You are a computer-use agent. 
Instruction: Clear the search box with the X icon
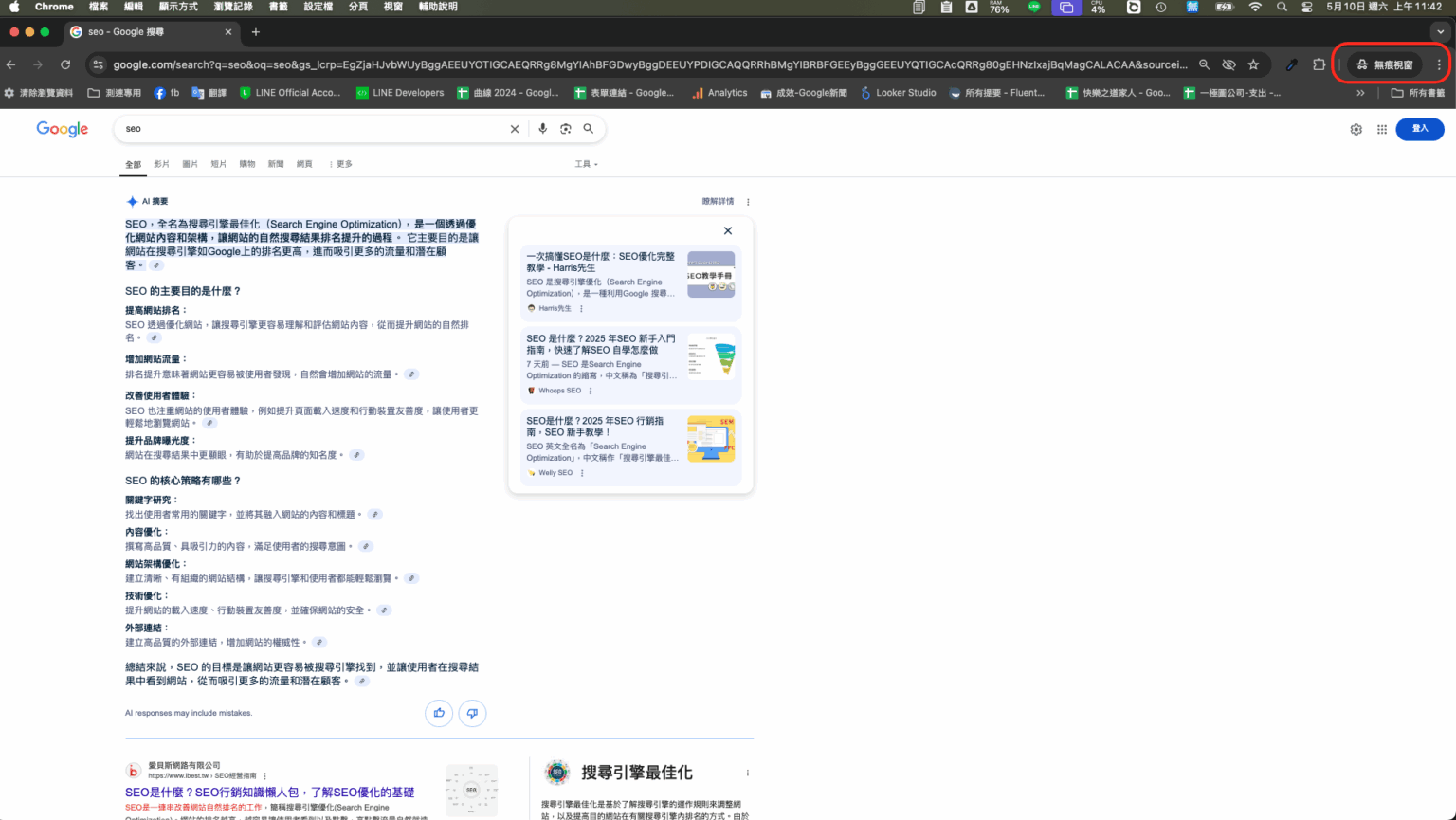pos(515,129)
